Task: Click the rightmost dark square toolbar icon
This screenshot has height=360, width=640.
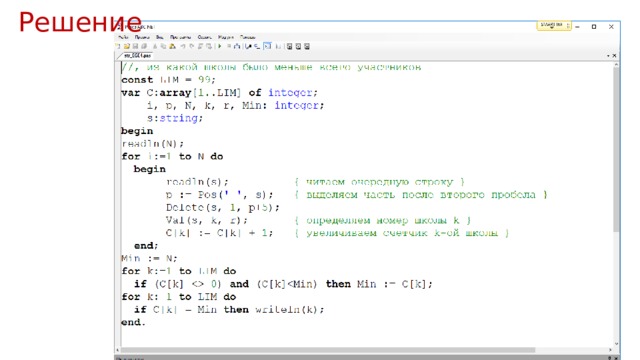Action: pyautogui.click(x=307, y=46)
